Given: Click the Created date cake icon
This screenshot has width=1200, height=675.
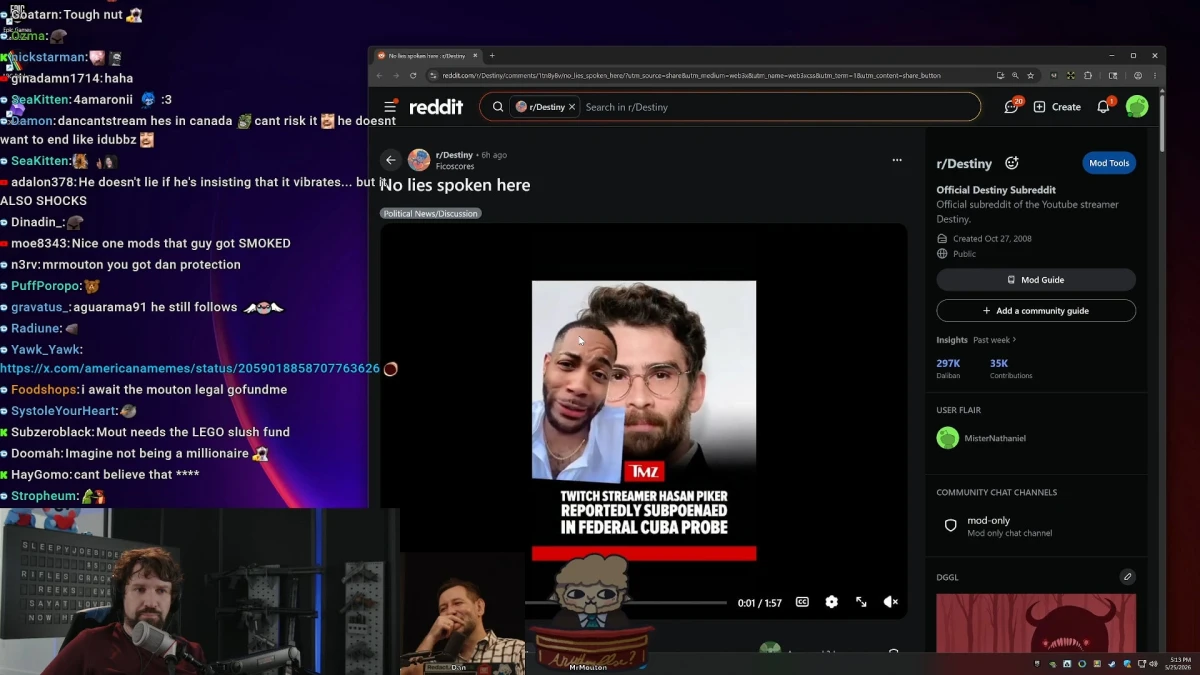Looking at the screenshot, I should coord(942,239).
